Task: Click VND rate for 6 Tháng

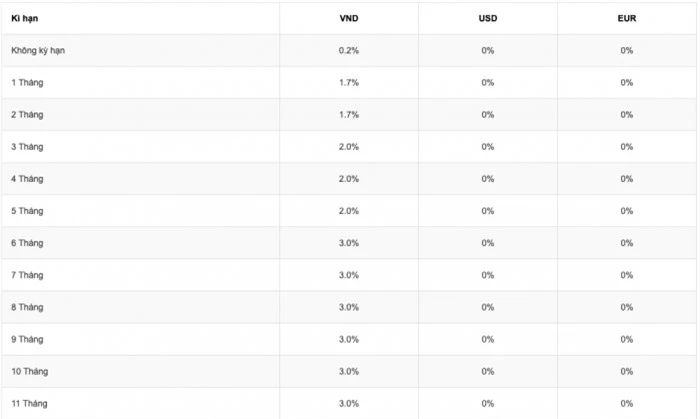Action: coord(348,243)
